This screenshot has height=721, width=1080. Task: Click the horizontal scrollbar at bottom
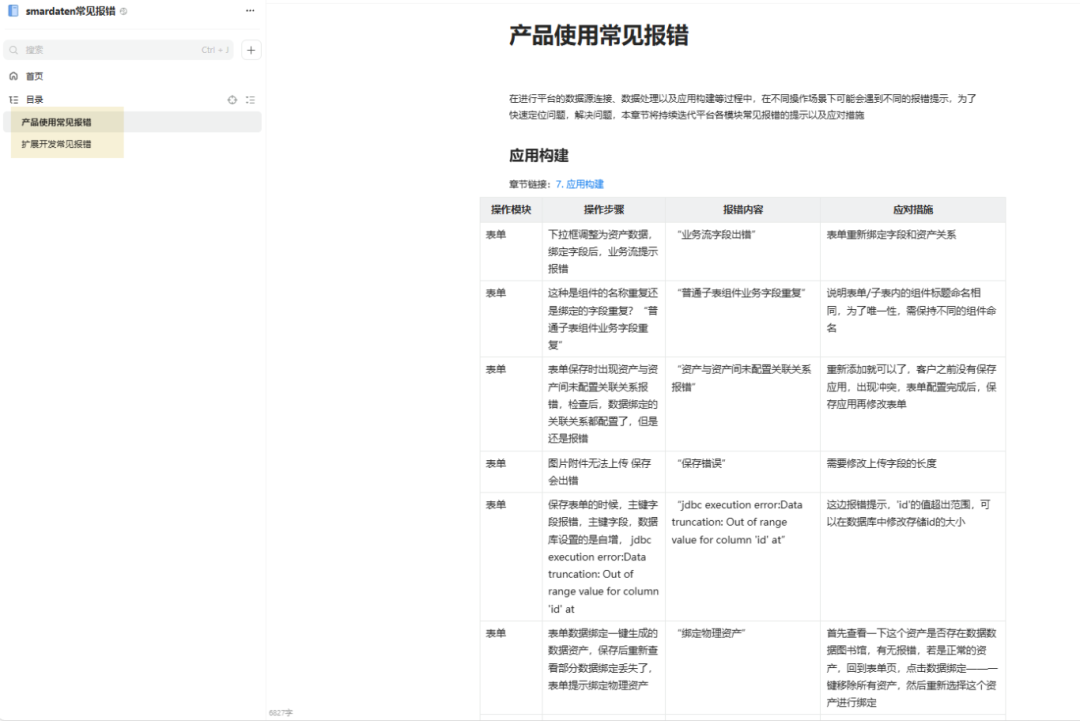click(x=670, y=717)
